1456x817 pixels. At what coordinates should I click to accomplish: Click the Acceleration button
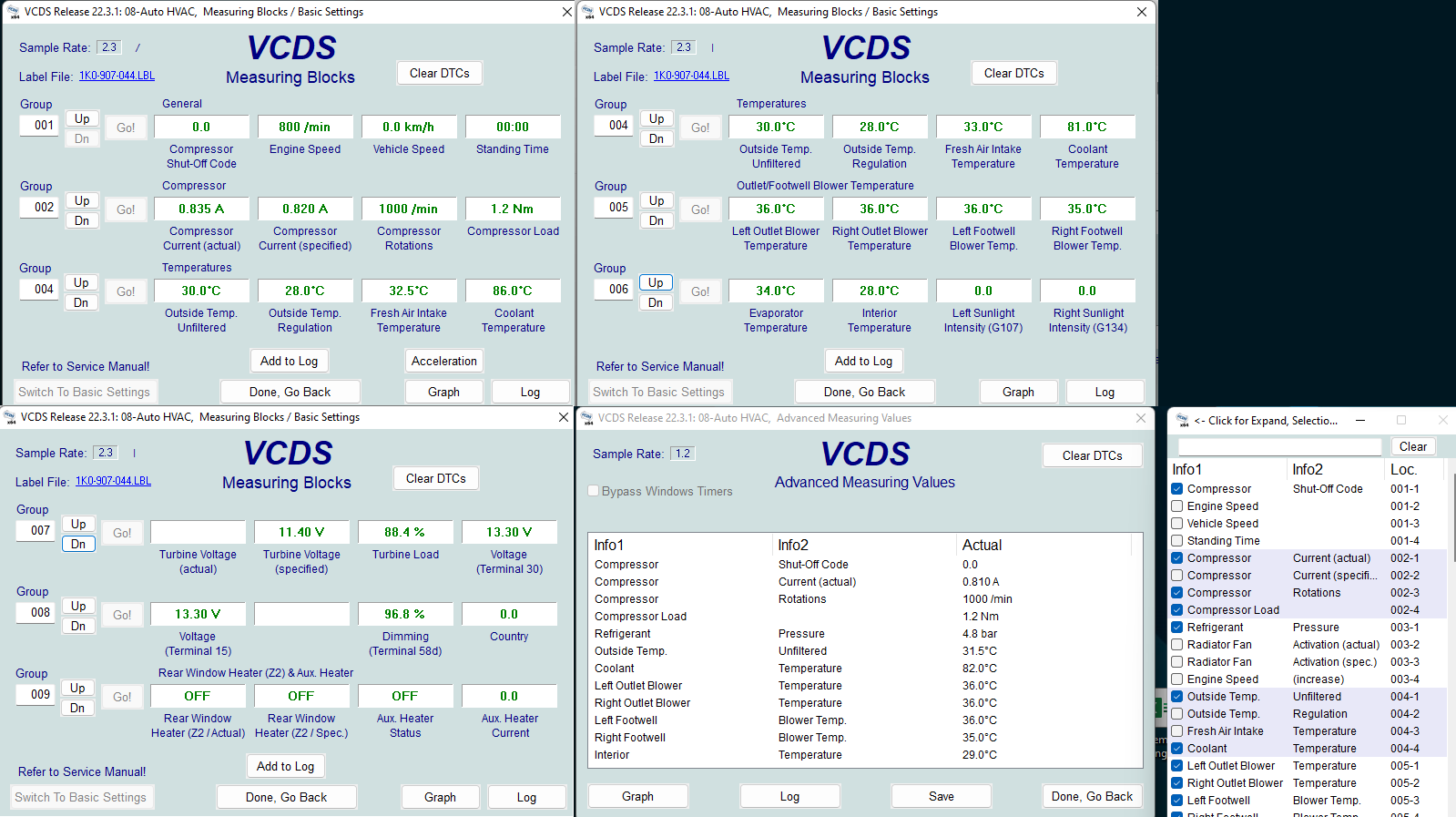pyautogui.click(x=444, y=361)
